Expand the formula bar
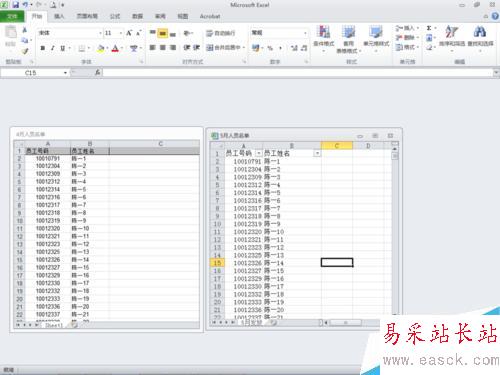 click(496, 72)
